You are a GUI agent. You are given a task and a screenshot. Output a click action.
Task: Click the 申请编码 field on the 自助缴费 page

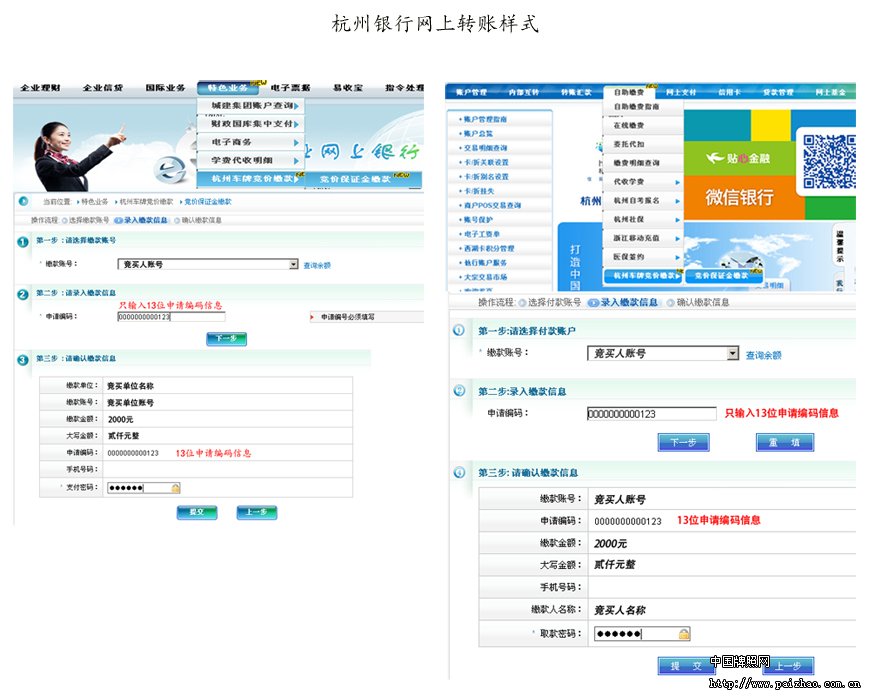tap(652, 414)
